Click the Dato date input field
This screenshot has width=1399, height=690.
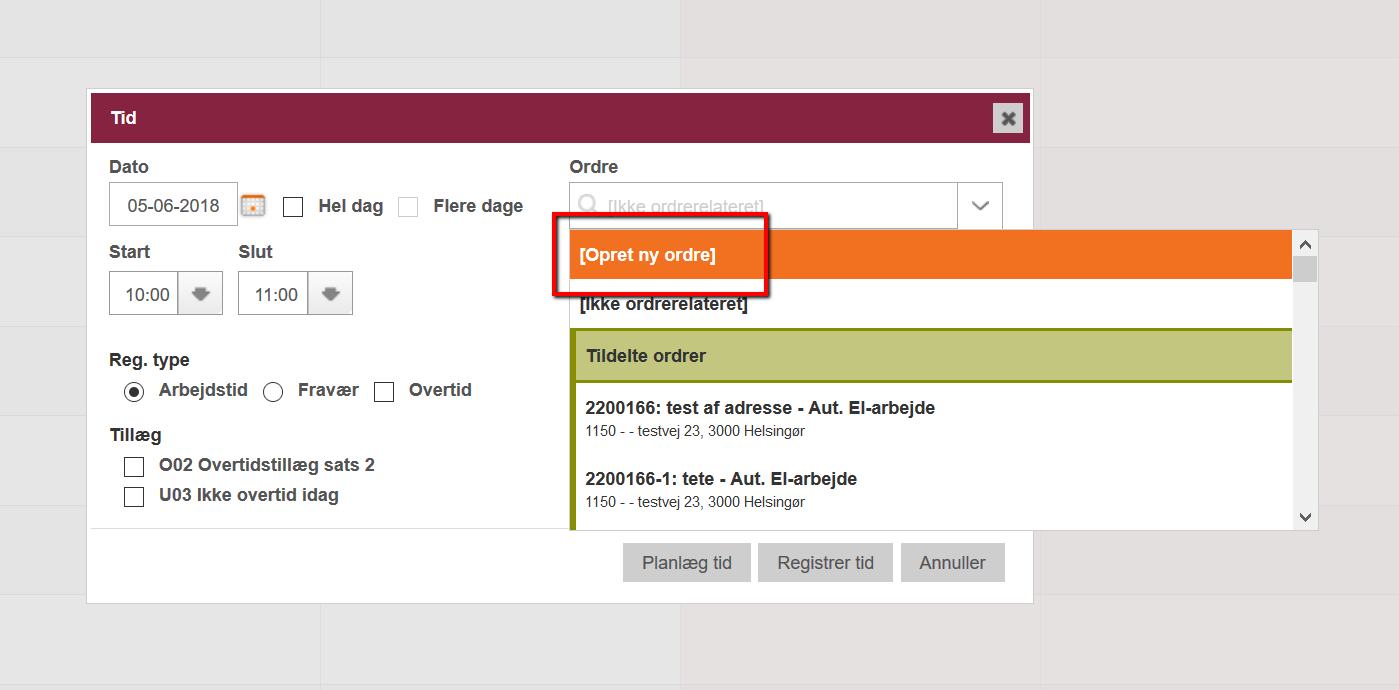pos(173,205)
